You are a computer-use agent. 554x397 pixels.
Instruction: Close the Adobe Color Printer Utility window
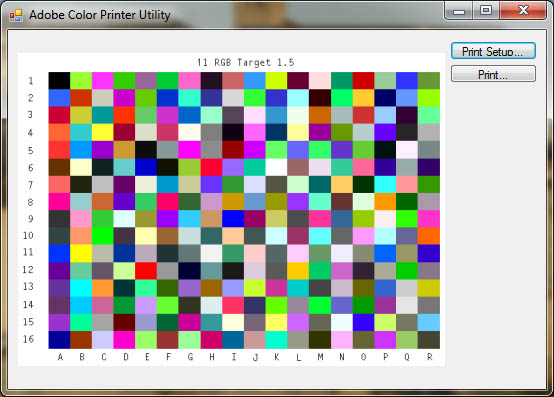point(523,11)
